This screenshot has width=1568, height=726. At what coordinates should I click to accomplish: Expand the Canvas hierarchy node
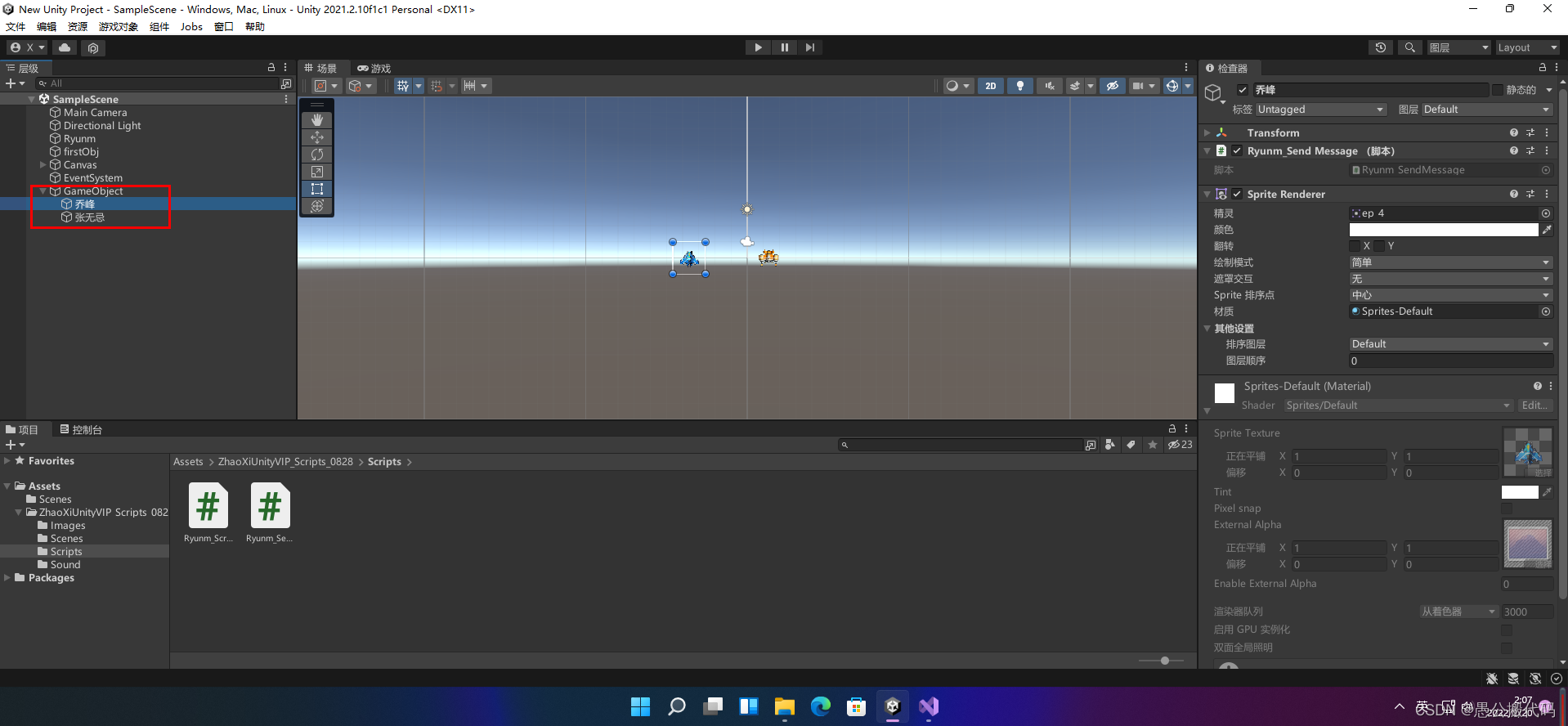coord(43,165)
